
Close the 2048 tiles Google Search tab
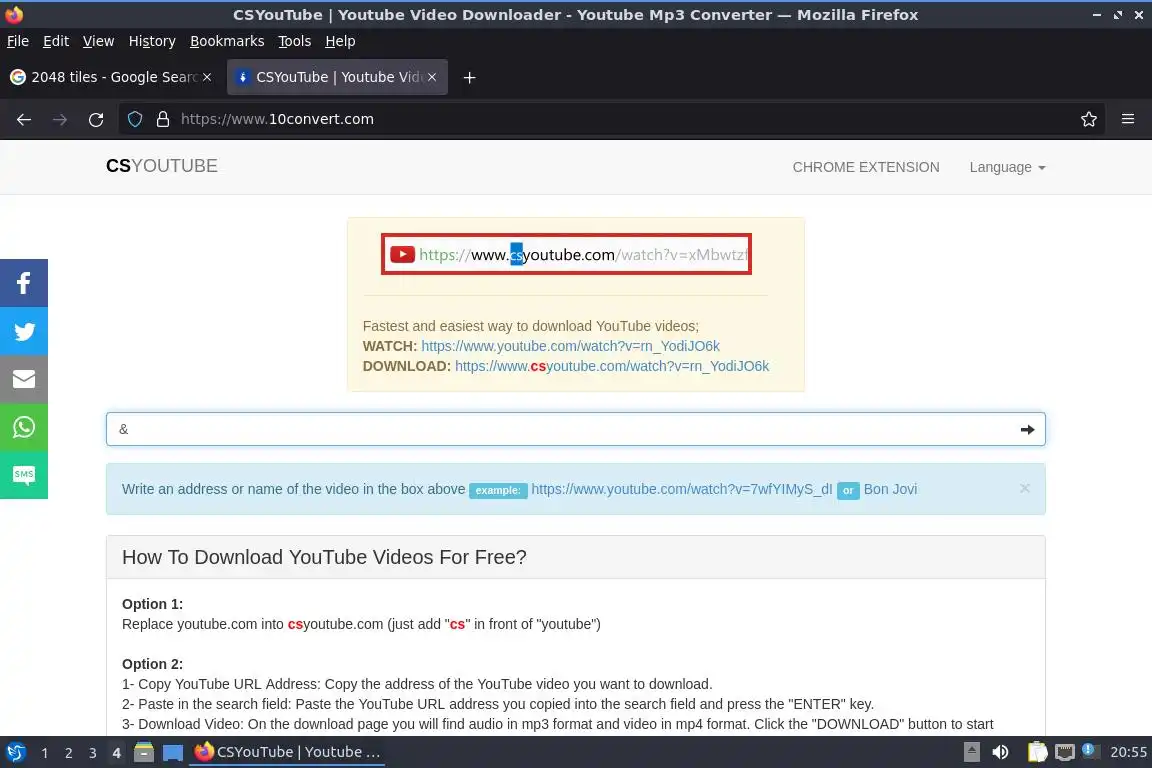tap(207, 77)
